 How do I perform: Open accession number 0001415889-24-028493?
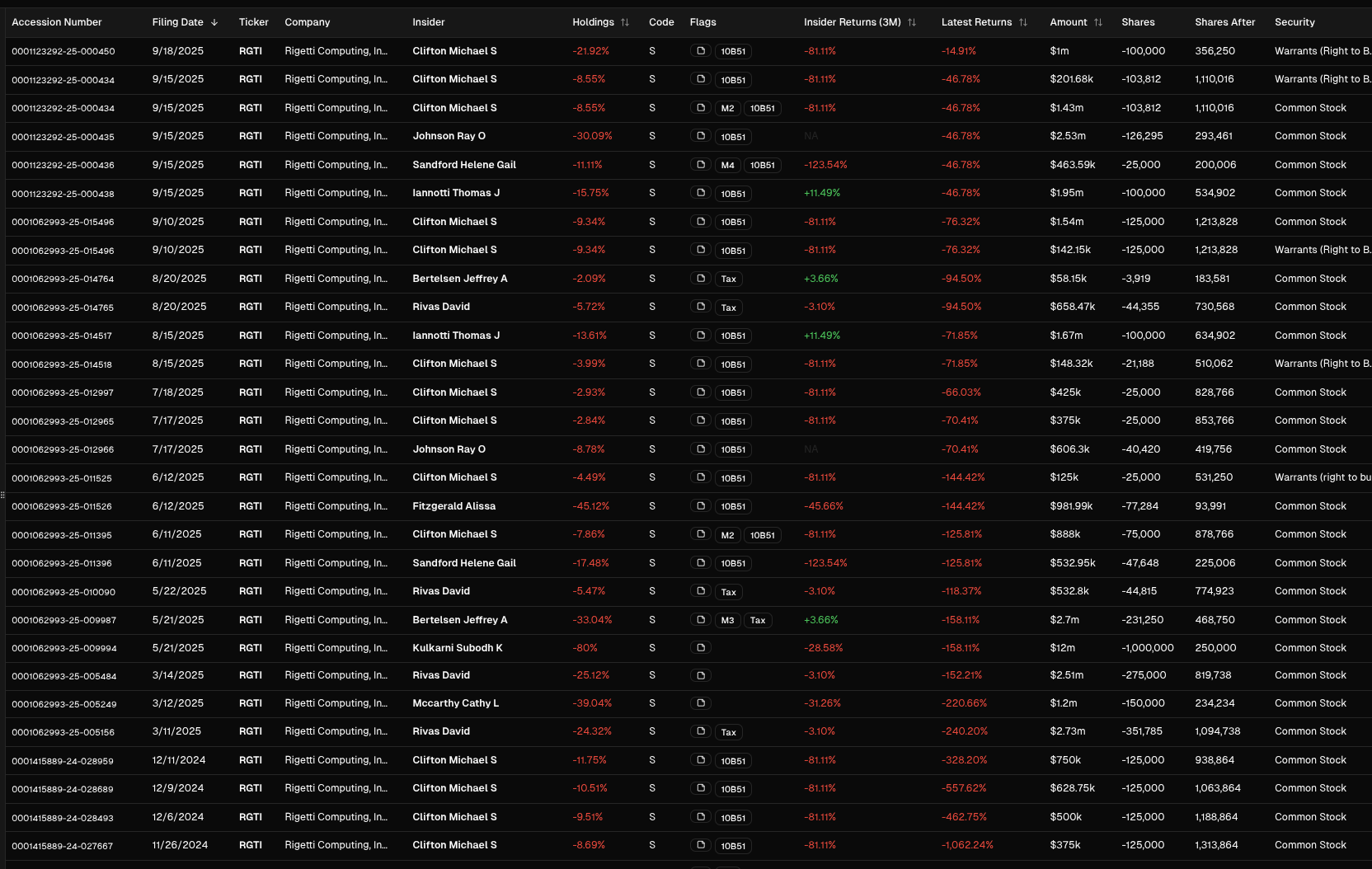coord(63,817)
